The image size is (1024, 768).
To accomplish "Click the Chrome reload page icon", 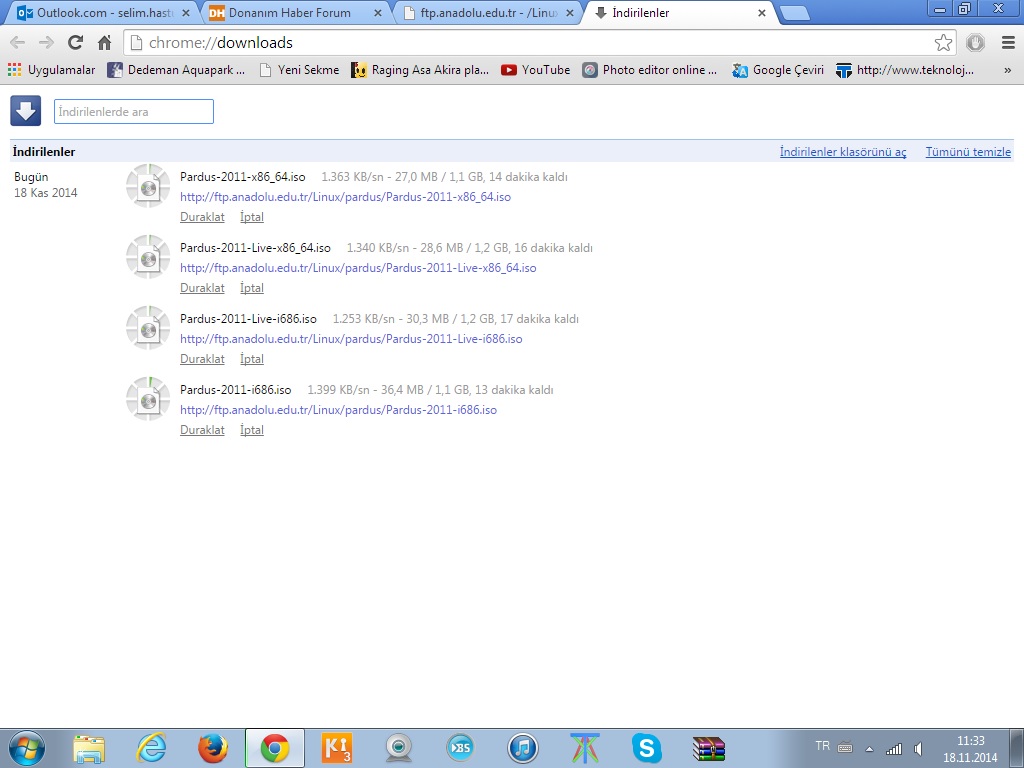I will pos(75,43).
